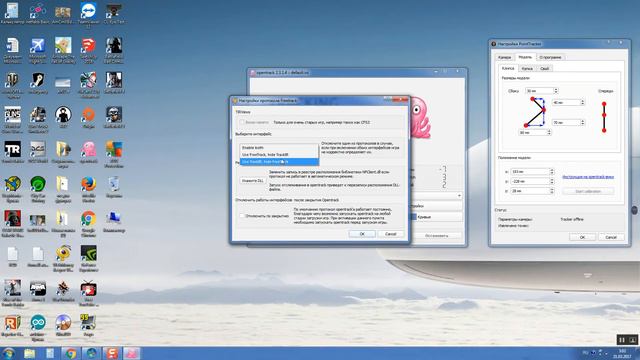Toggle the disabled TIRViews checkbox
The width and height of the screenshot is (640, 360).
pos(242,122)
